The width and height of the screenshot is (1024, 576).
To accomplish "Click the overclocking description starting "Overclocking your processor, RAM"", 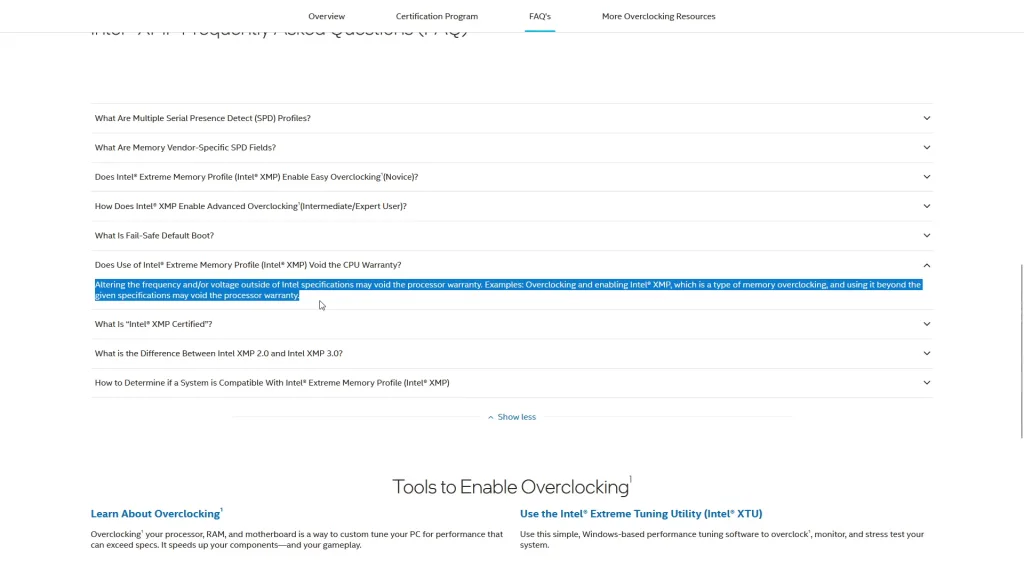I will (297, 539).
